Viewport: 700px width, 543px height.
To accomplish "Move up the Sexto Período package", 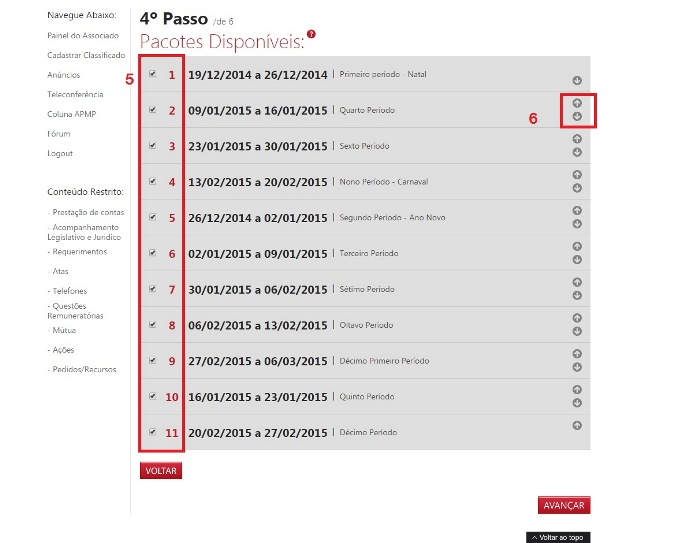I will (577, 139).
